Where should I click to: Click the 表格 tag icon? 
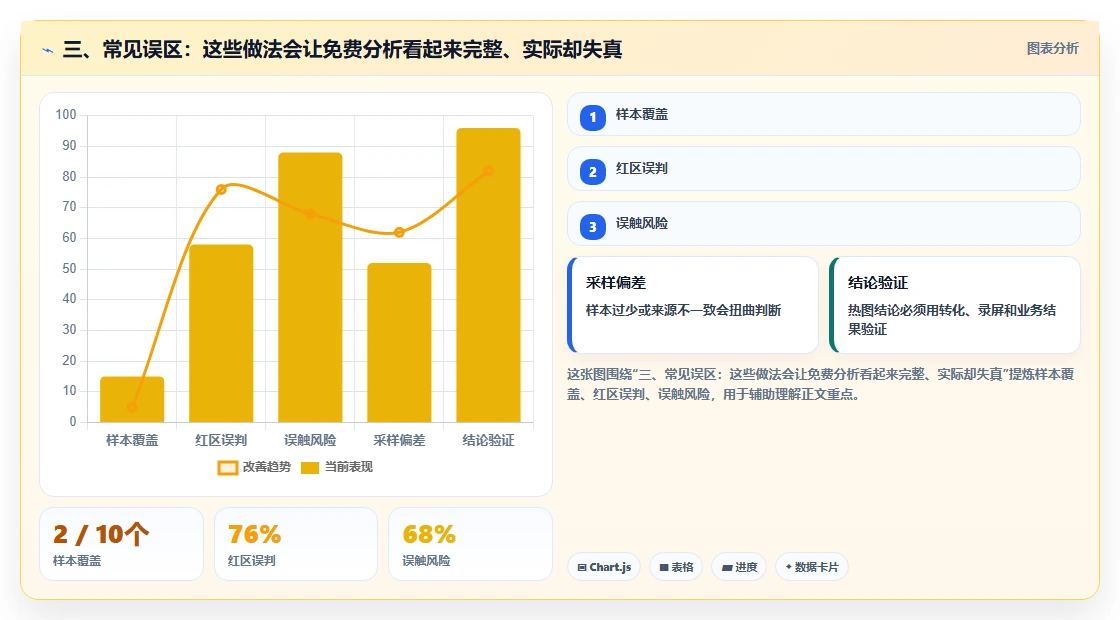[x=664, y=567]
